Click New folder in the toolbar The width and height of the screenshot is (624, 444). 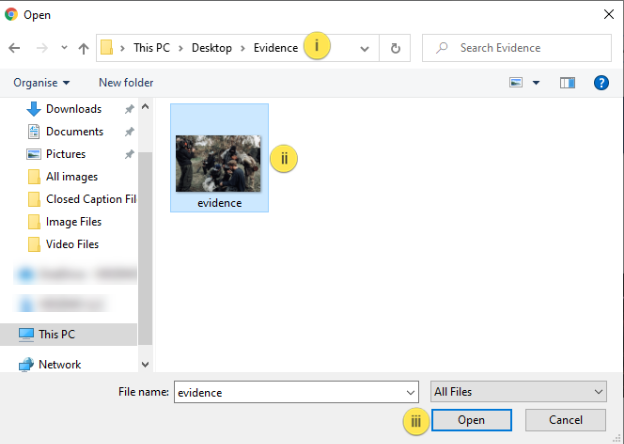tap(126, 82)
